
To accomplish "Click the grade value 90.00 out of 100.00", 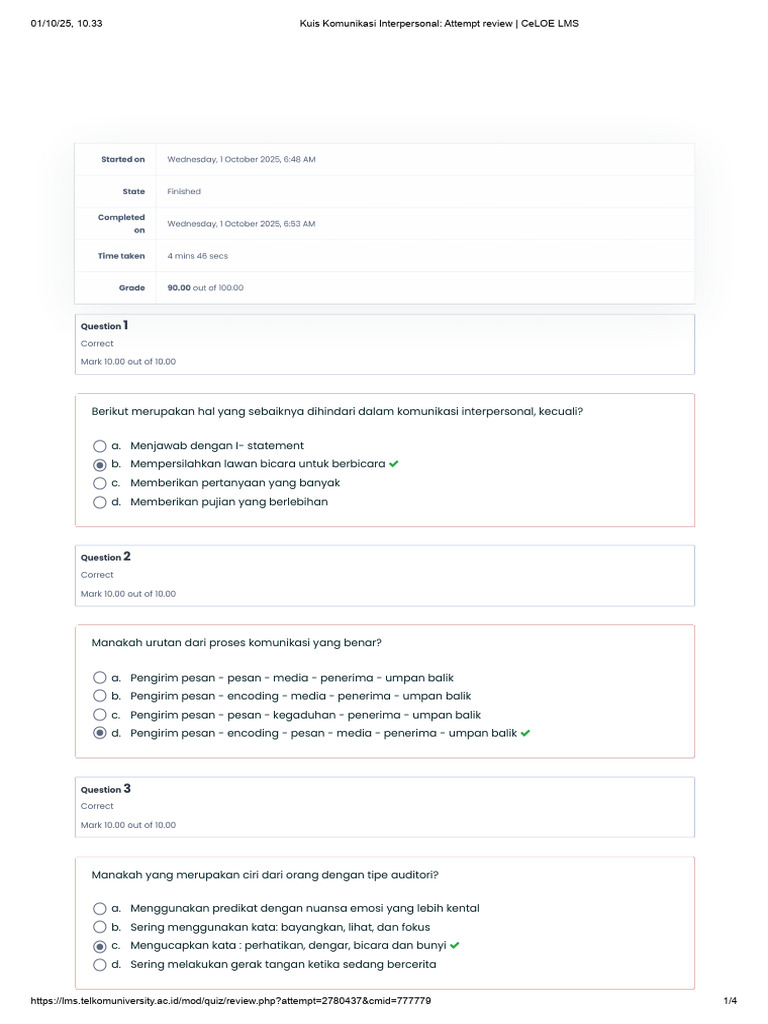I will point(205,288).
